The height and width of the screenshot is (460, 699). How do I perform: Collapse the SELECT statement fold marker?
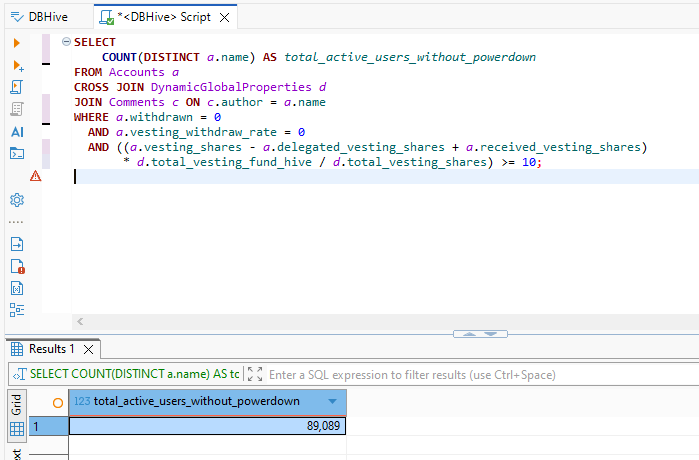click(x=66, y=42)
